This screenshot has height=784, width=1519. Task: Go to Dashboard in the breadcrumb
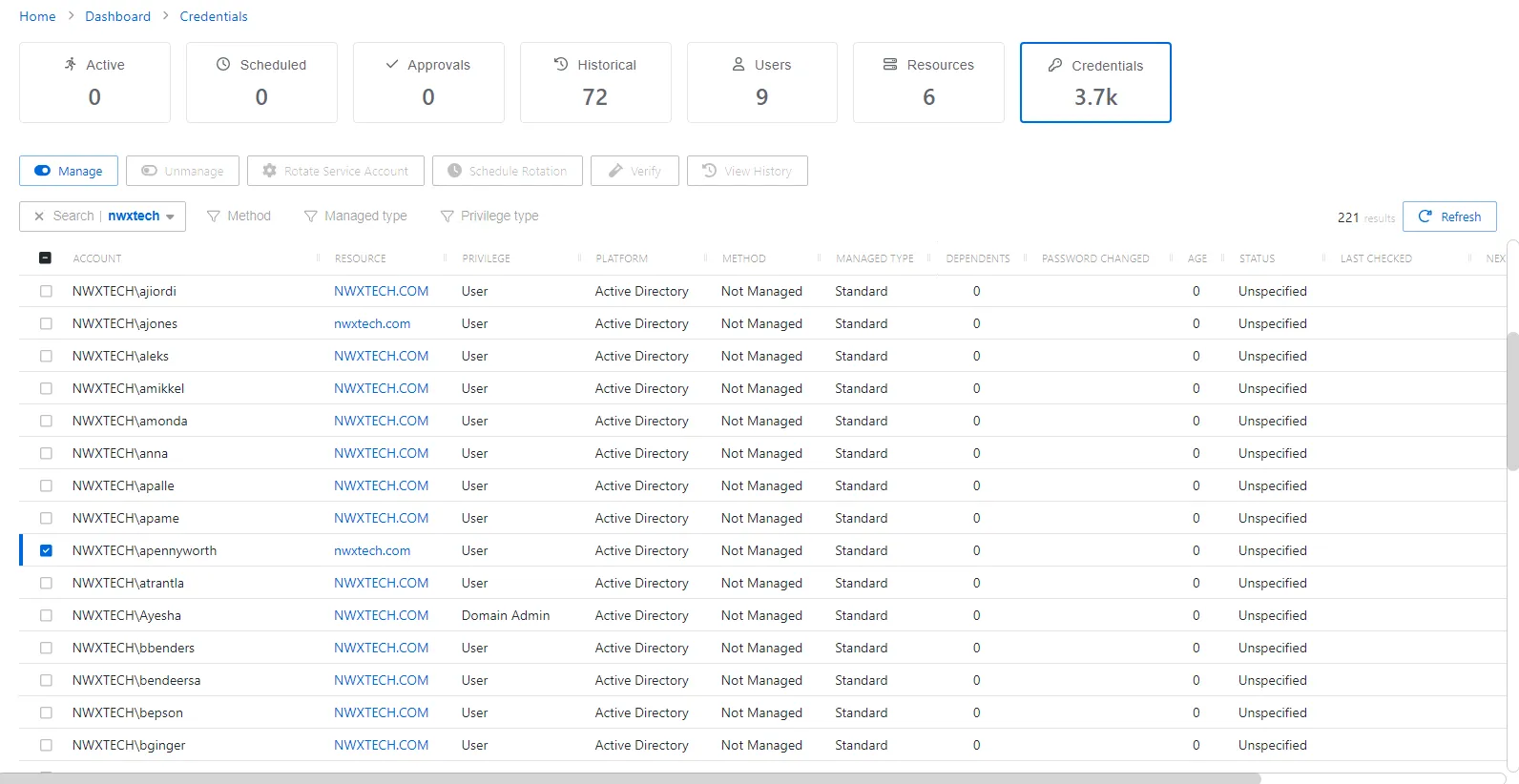[x=117, y=16]
